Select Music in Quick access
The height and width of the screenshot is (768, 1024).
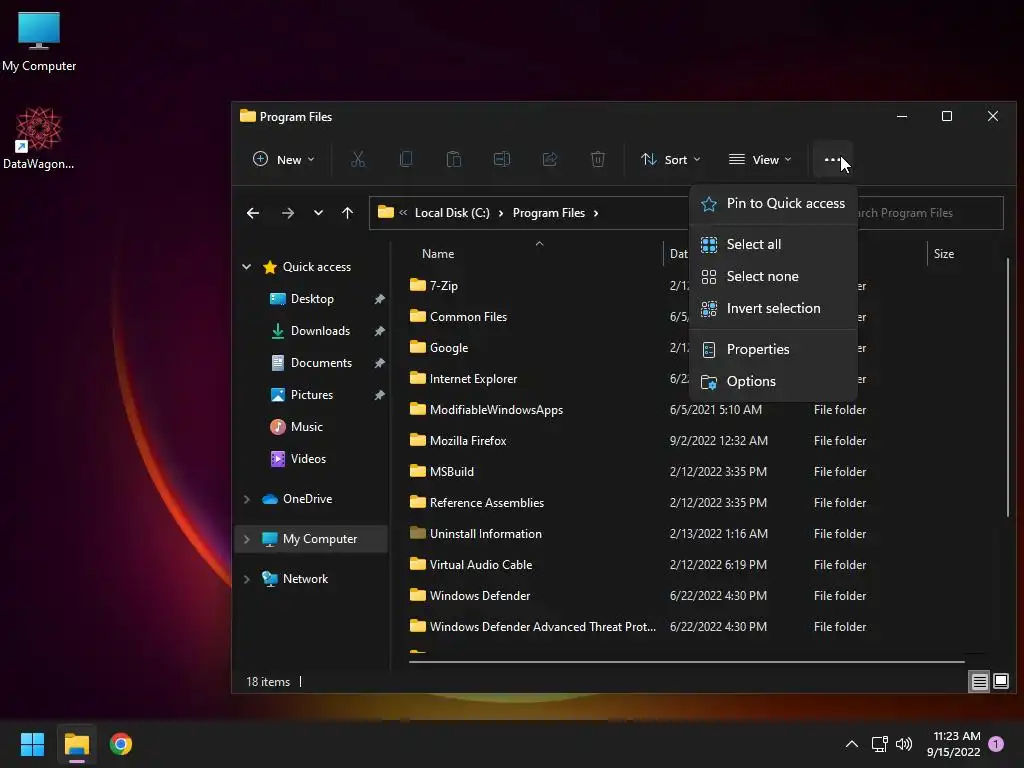[307, 427]
